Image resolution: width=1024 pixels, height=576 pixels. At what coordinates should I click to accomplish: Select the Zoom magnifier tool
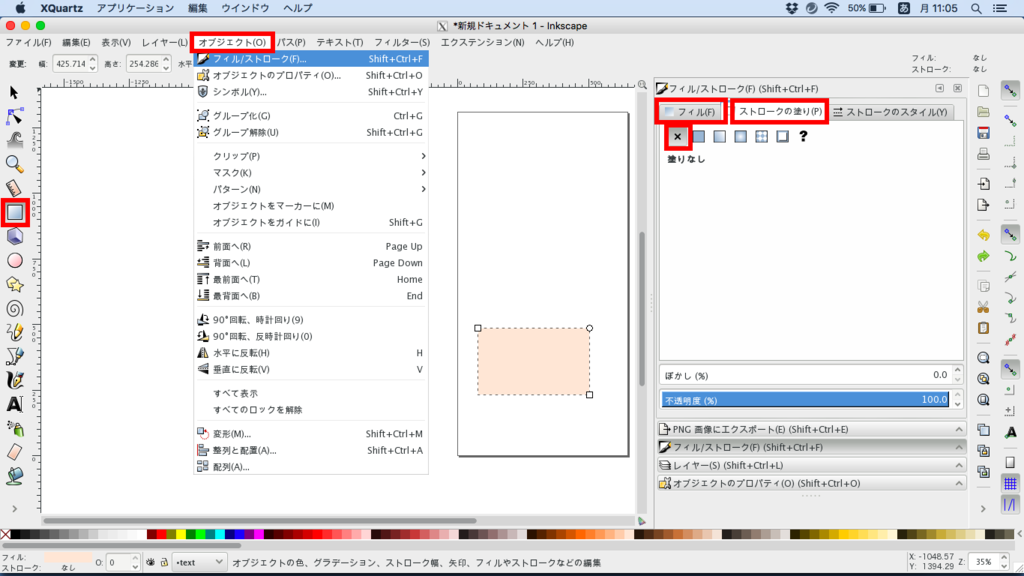tap(14, 164)
